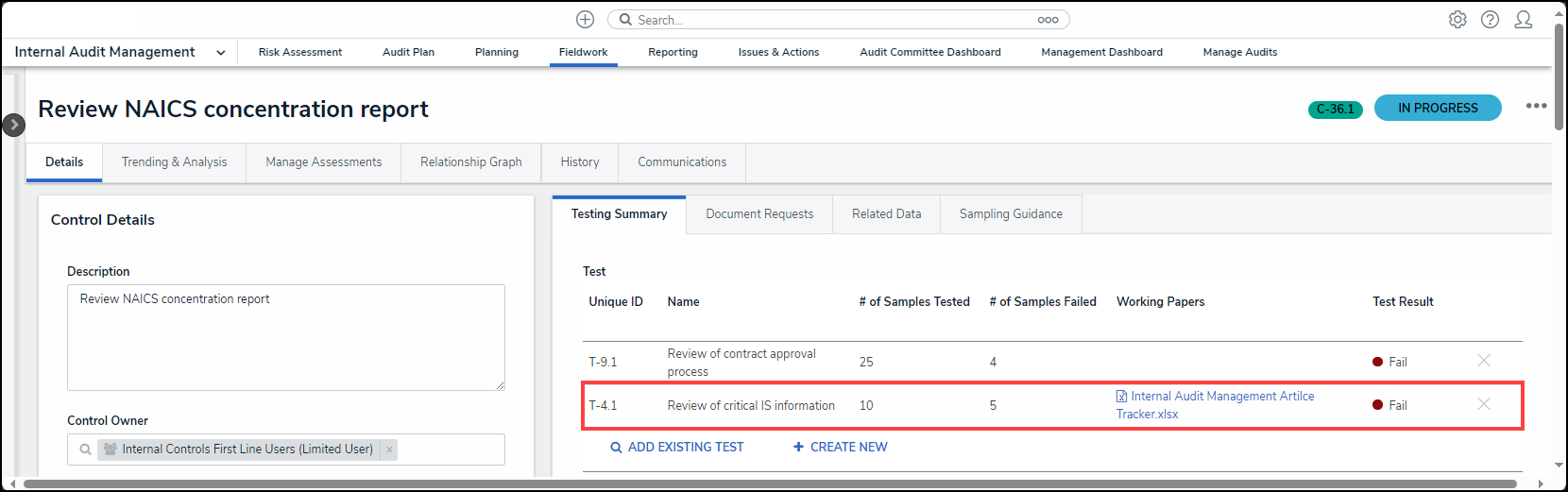Open the help question mark icon
The image size is (1568, 492).
tap(1490, 20)
